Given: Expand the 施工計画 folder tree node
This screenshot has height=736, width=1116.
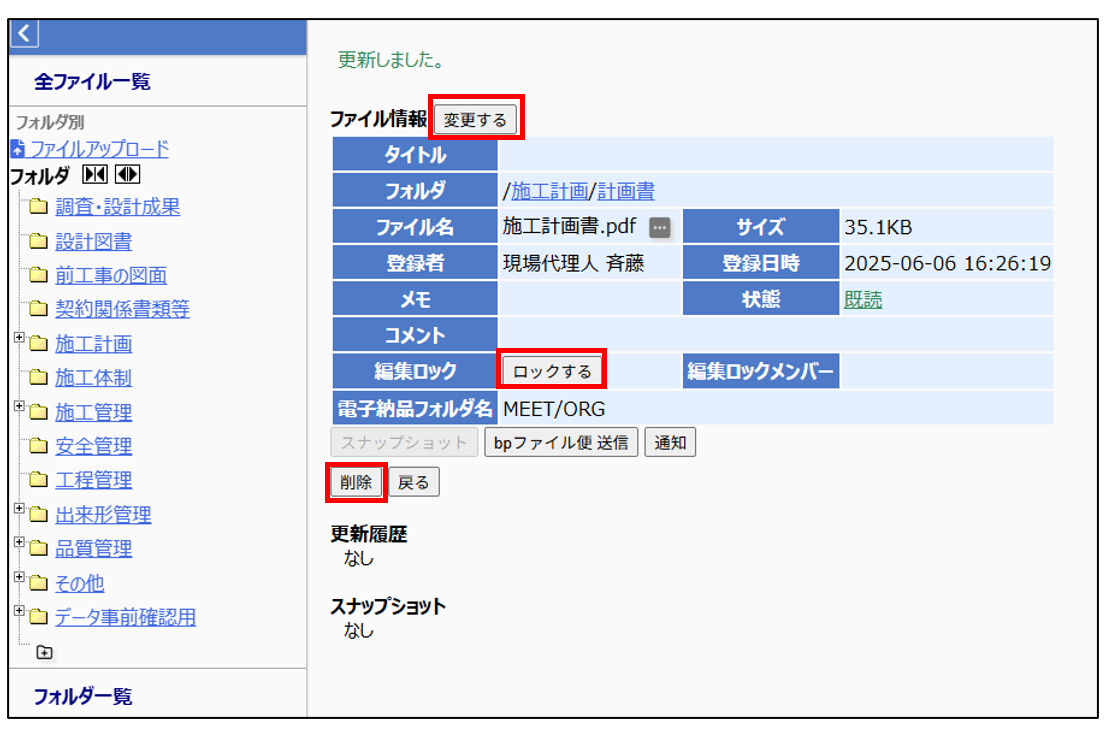Looking at the screenshot, I should tap(19, 338).
